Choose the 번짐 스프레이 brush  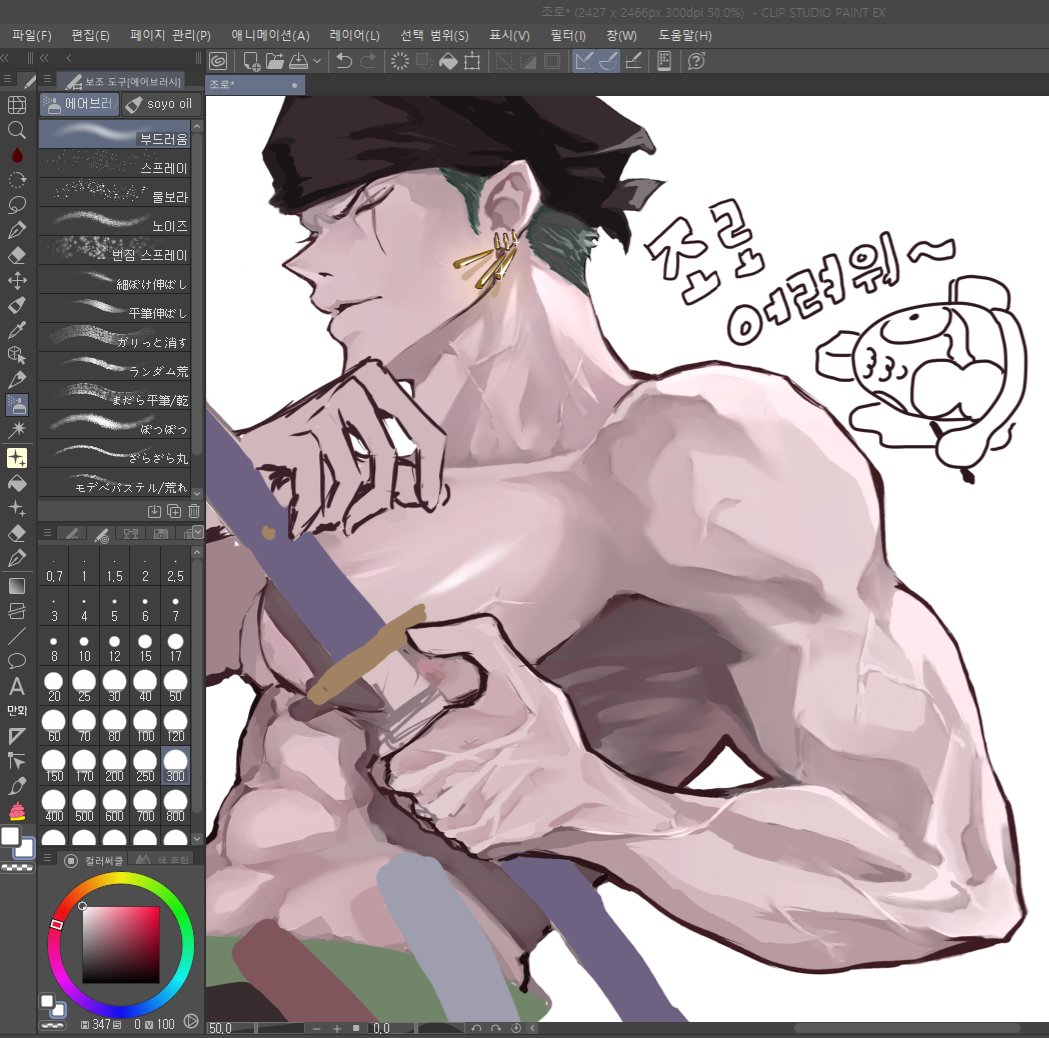click(x=114, y=251)
